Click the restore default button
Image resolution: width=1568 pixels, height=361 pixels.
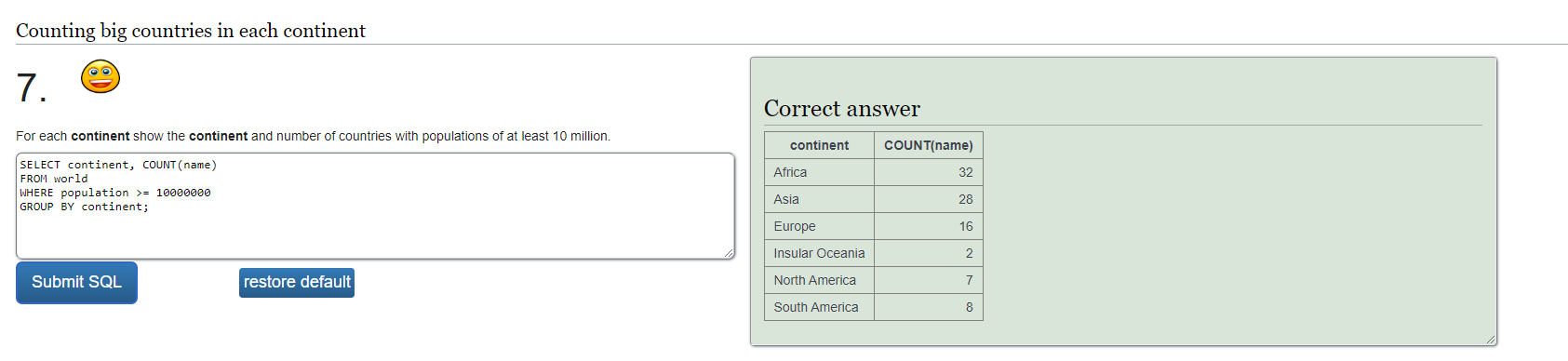pos(297,283)
